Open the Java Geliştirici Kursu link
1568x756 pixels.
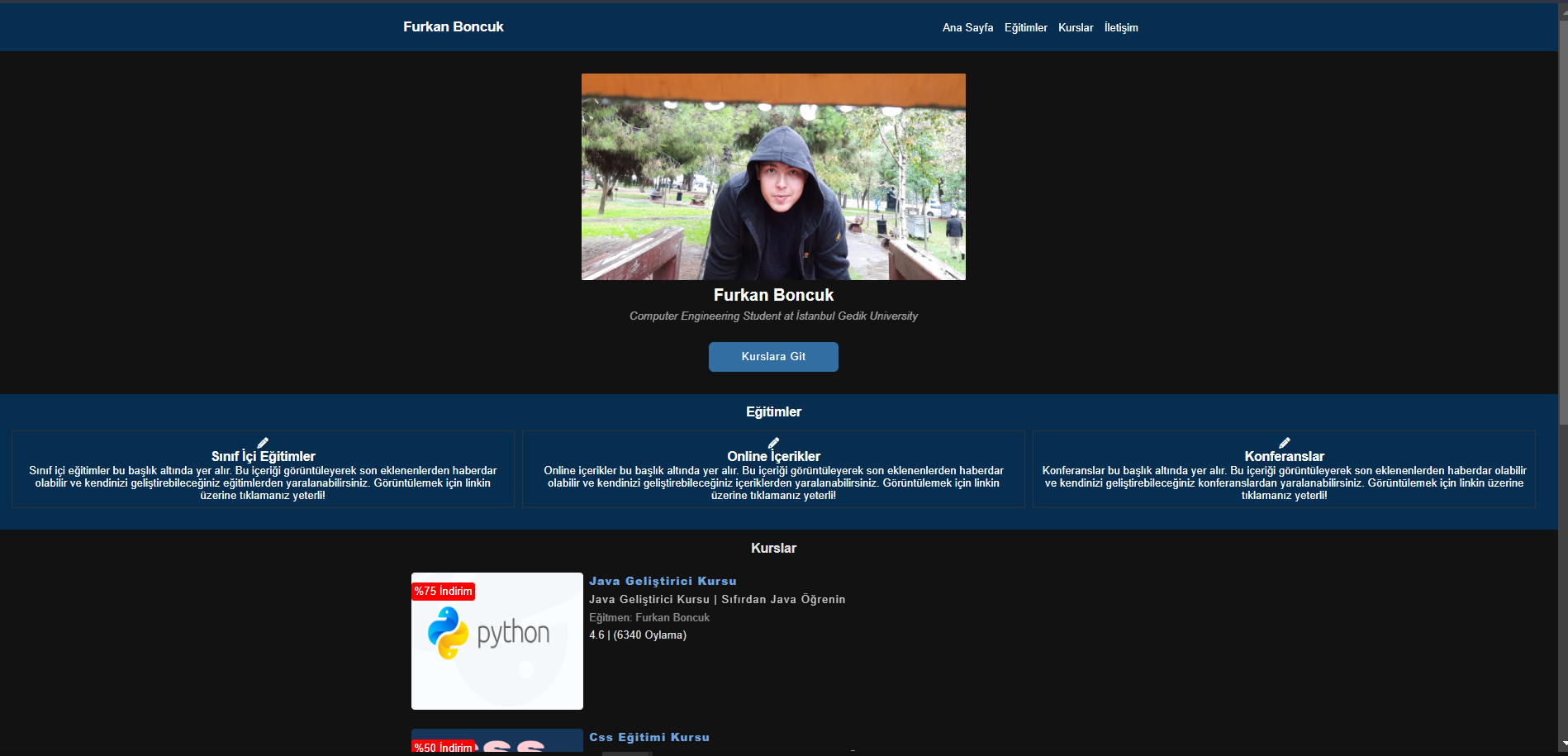663,581
